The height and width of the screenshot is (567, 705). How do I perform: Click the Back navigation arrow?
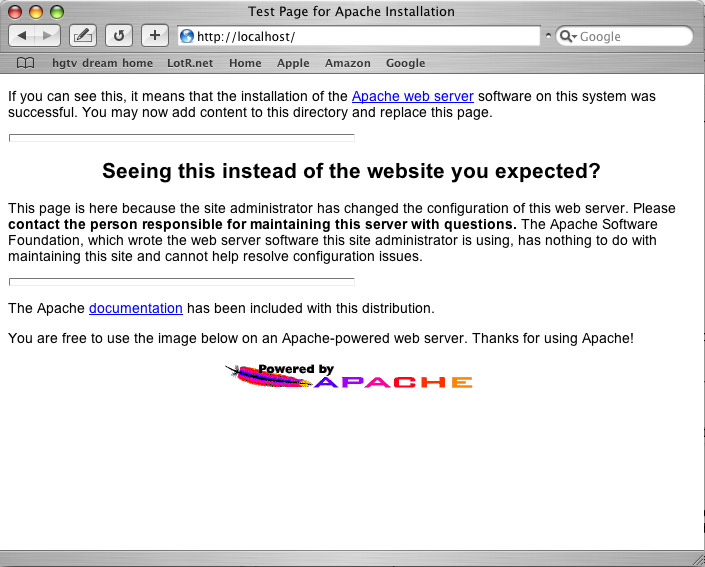(x=22, y=36)
